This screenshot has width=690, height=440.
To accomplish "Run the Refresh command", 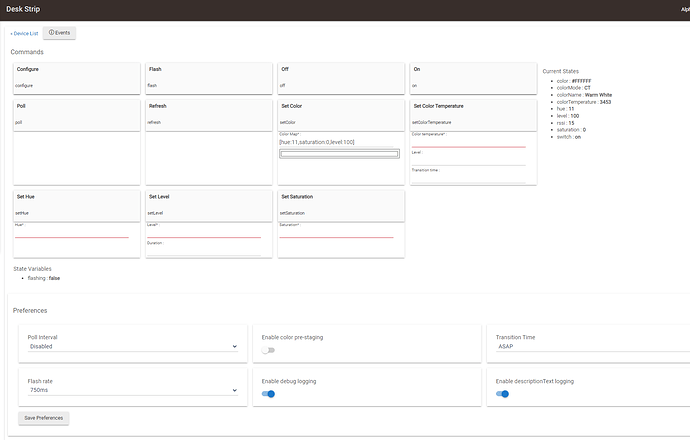I will tap(209, 115).
